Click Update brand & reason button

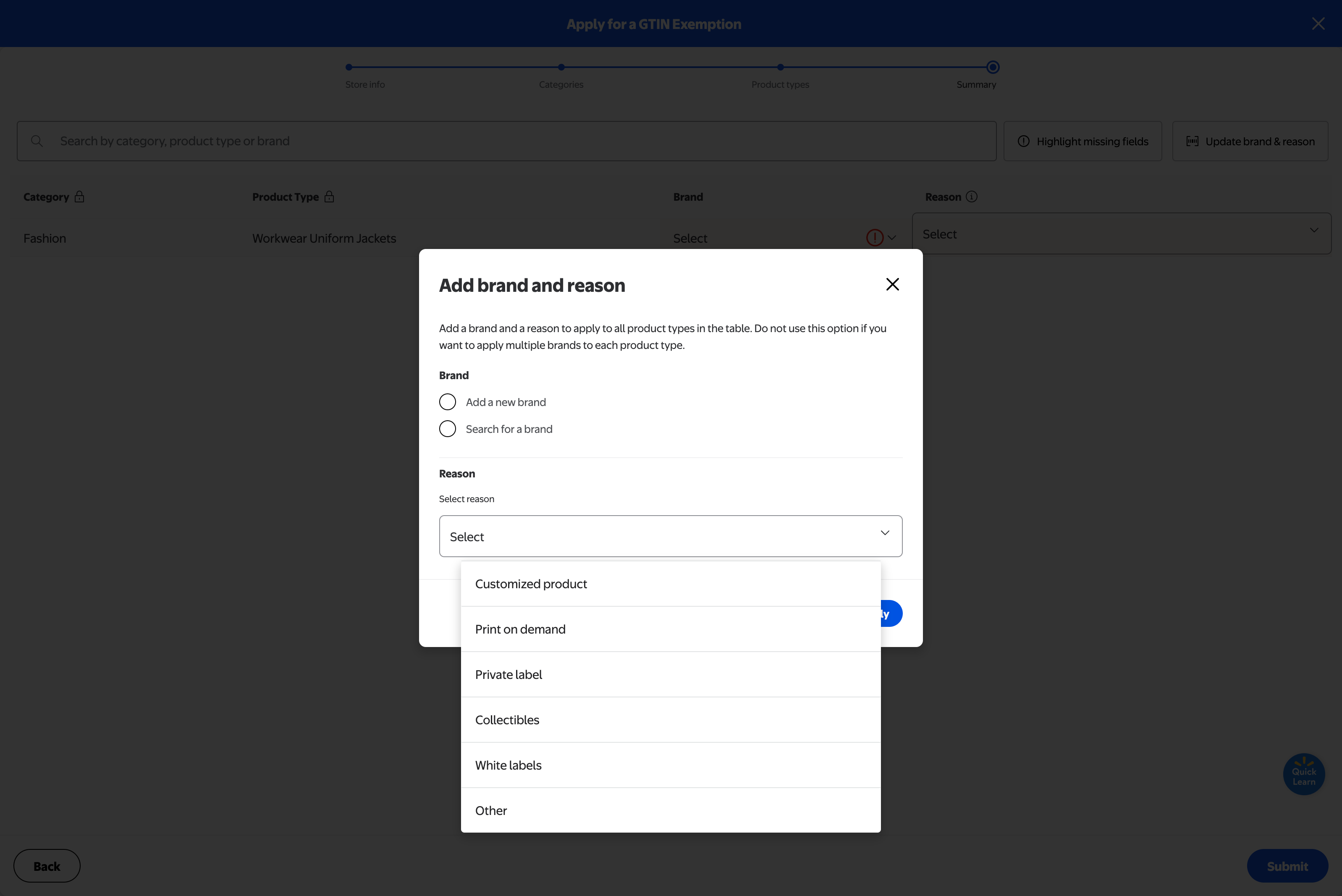[1250, 141]
